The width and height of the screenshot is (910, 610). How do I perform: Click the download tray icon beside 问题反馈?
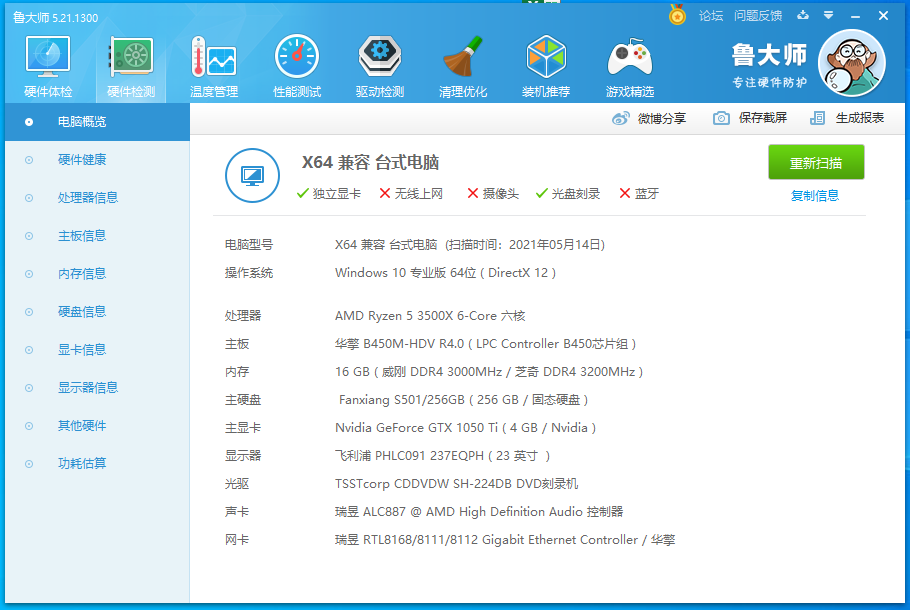point(803,15)
